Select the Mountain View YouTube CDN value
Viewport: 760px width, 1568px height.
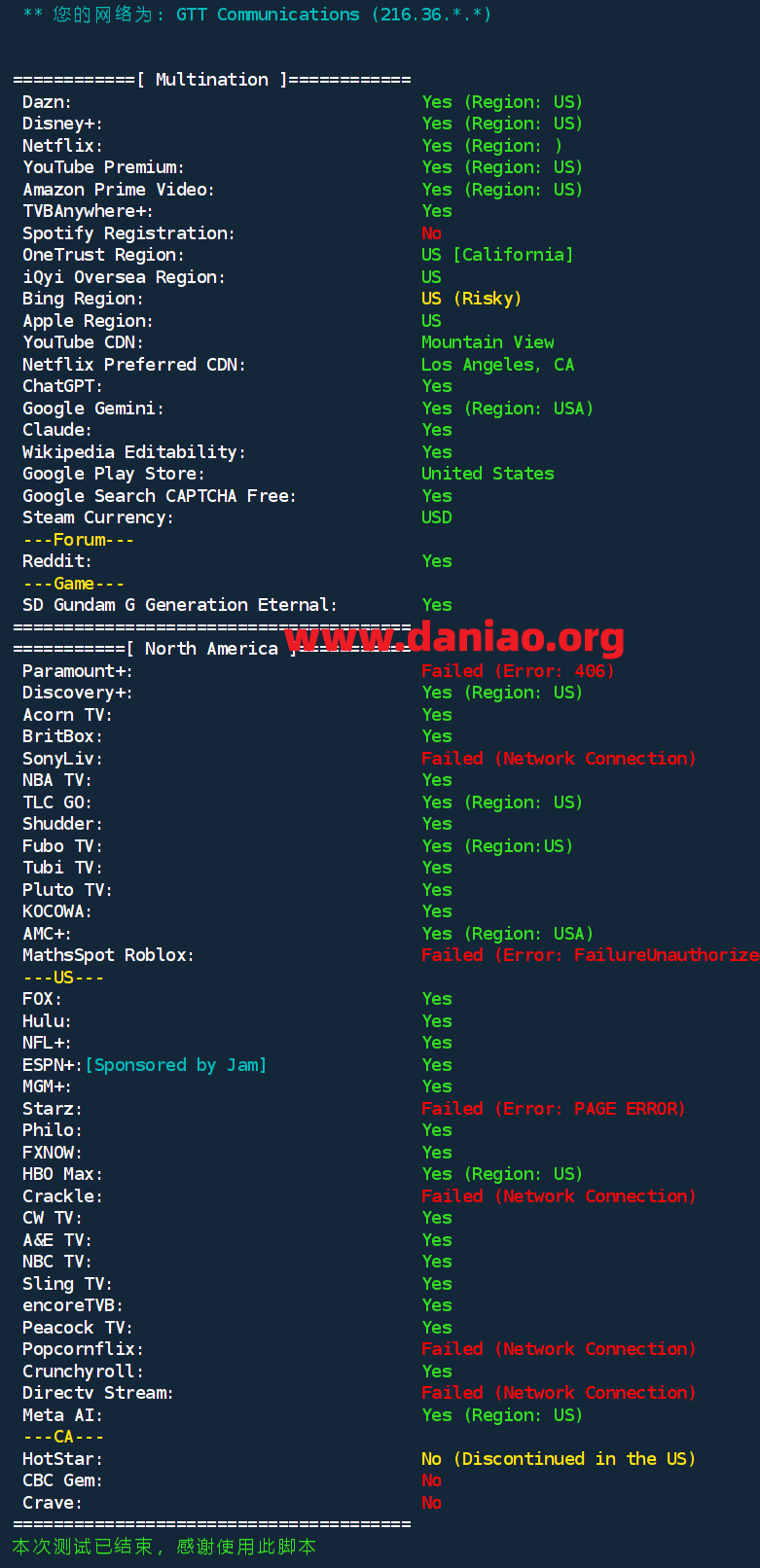[488, 342]
